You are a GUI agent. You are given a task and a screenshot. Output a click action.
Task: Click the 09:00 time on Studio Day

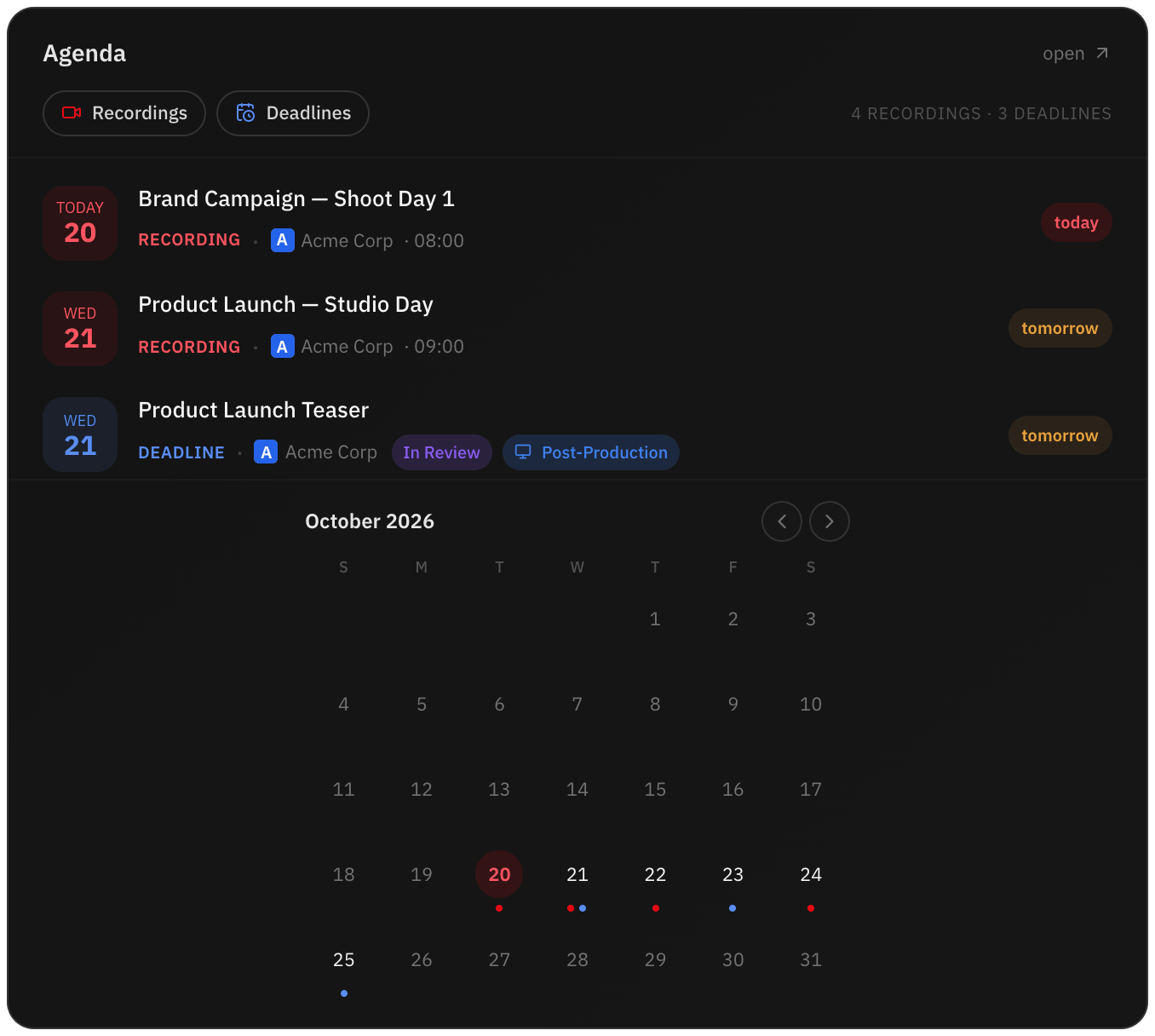[439, 347]
